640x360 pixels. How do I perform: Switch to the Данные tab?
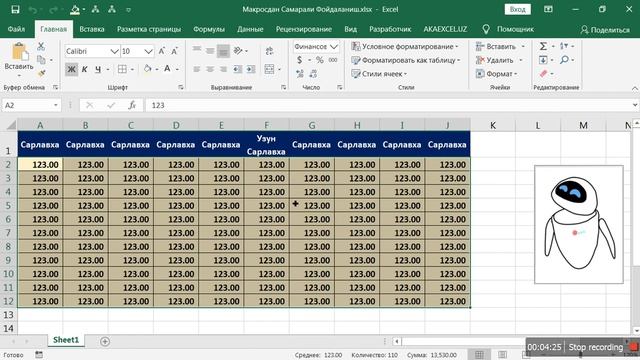pyautogui.click(x=250, y=29)
